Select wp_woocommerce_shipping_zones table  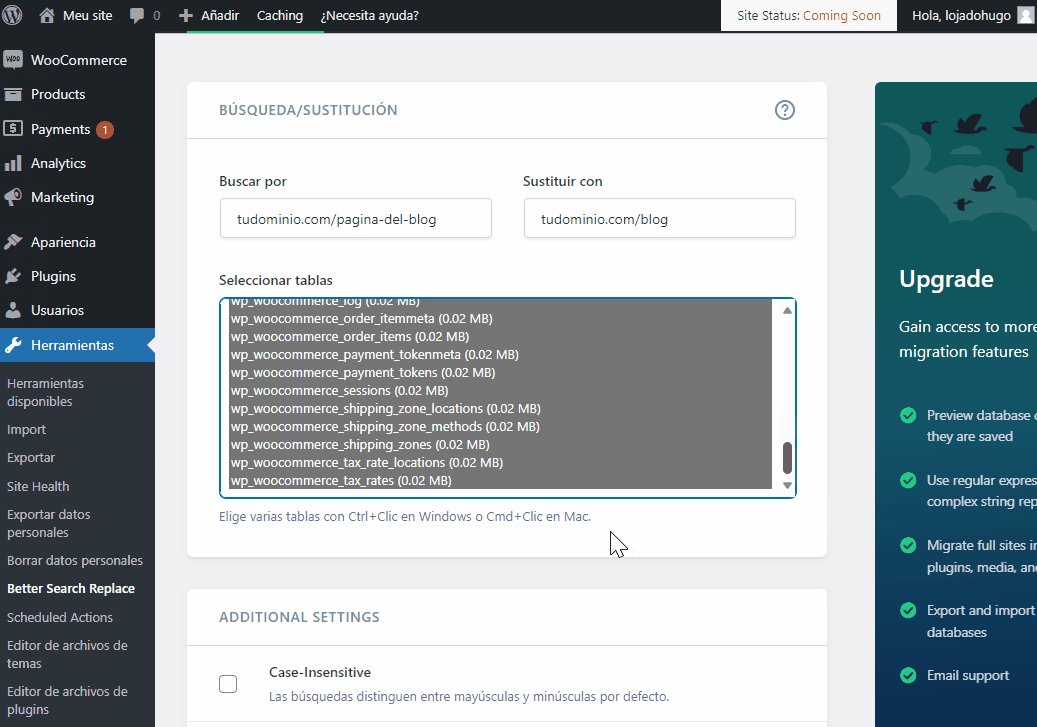[500, 445]
